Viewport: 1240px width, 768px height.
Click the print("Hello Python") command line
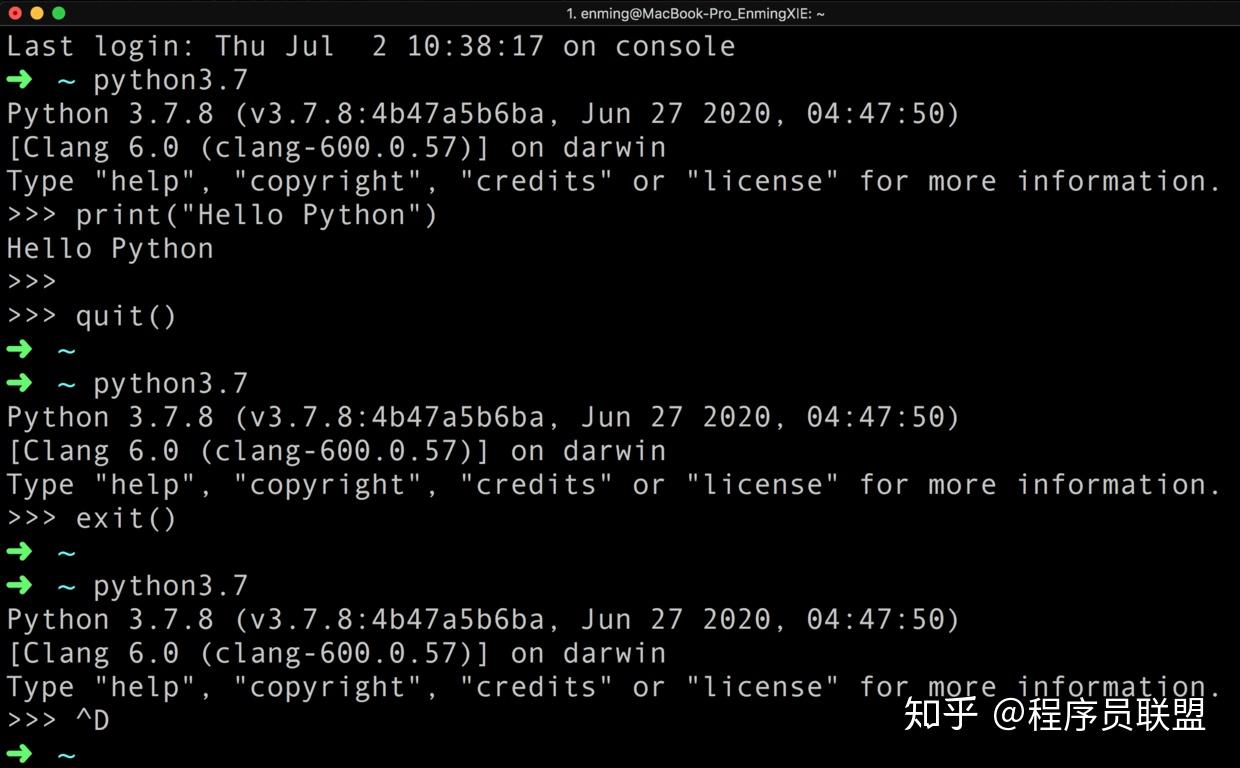pos(255,214)
